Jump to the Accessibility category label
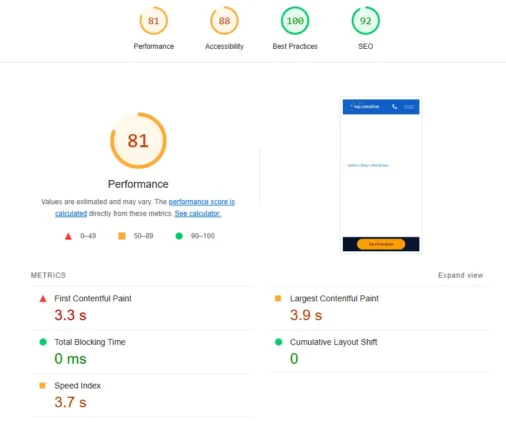This screenshot has width=506, height=422. 224,46
